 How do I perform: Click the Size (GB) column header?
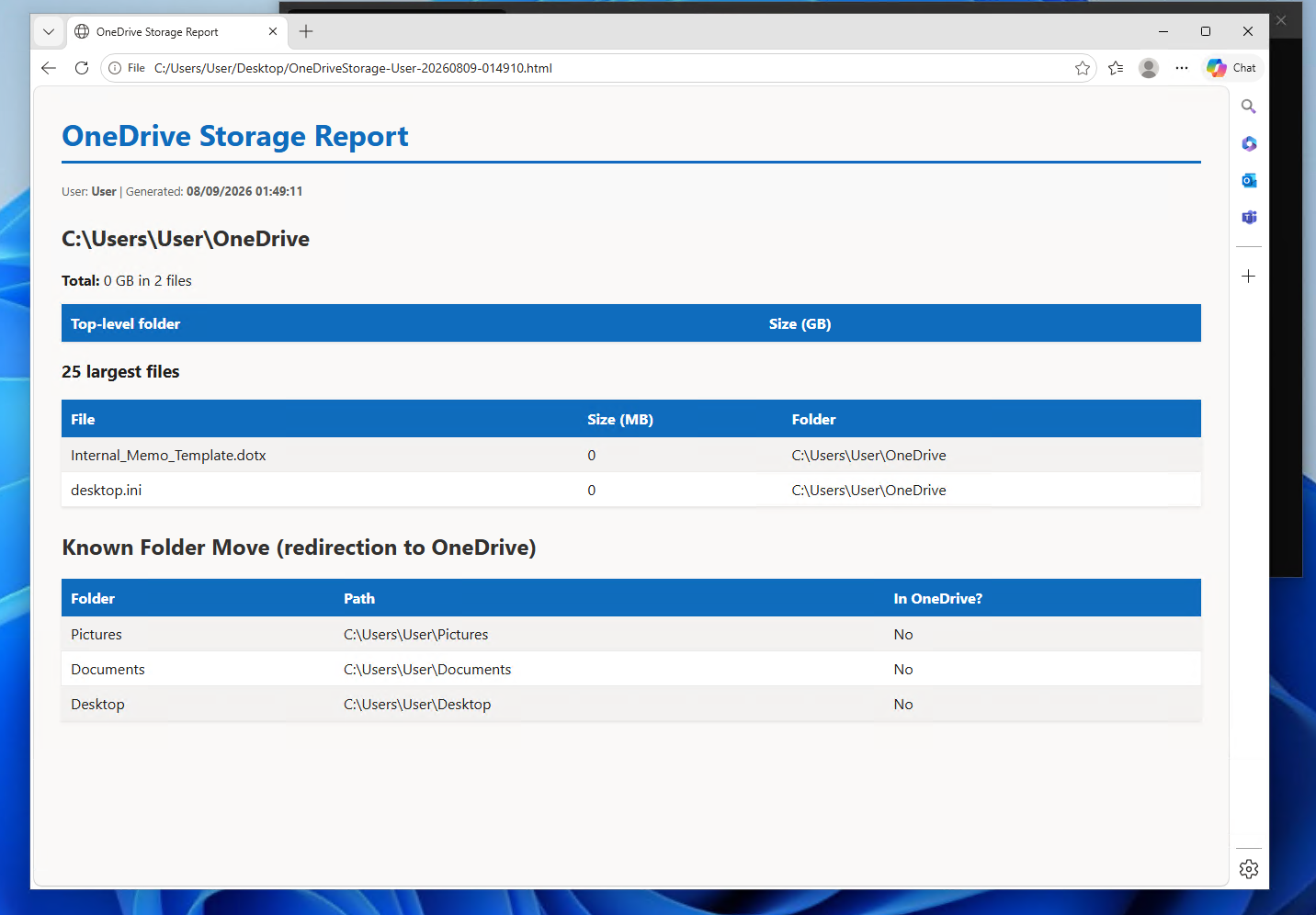800,324
